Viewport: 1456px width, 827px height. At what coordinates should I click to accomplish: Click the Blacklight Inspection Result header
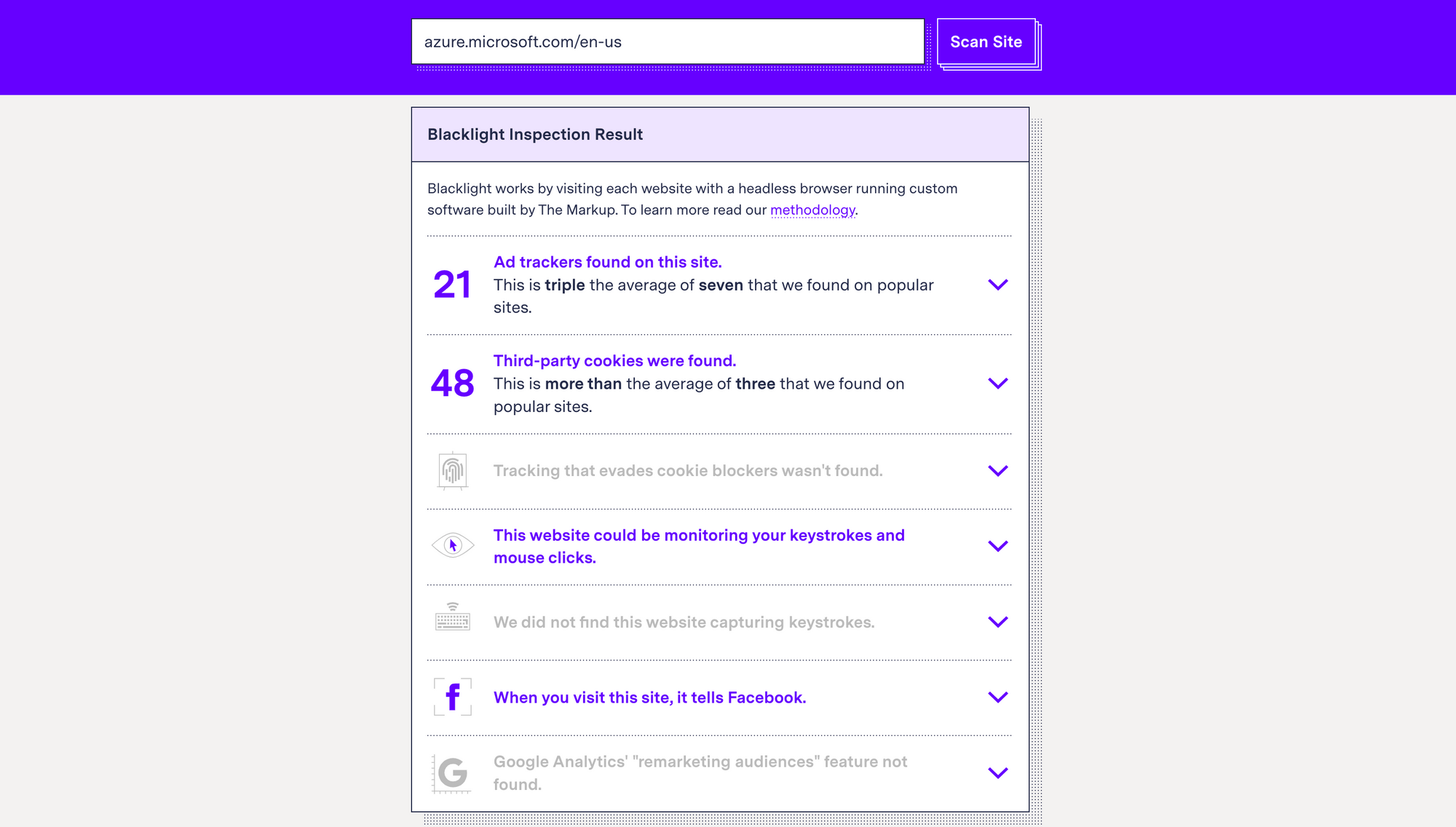tap(534, 134)
